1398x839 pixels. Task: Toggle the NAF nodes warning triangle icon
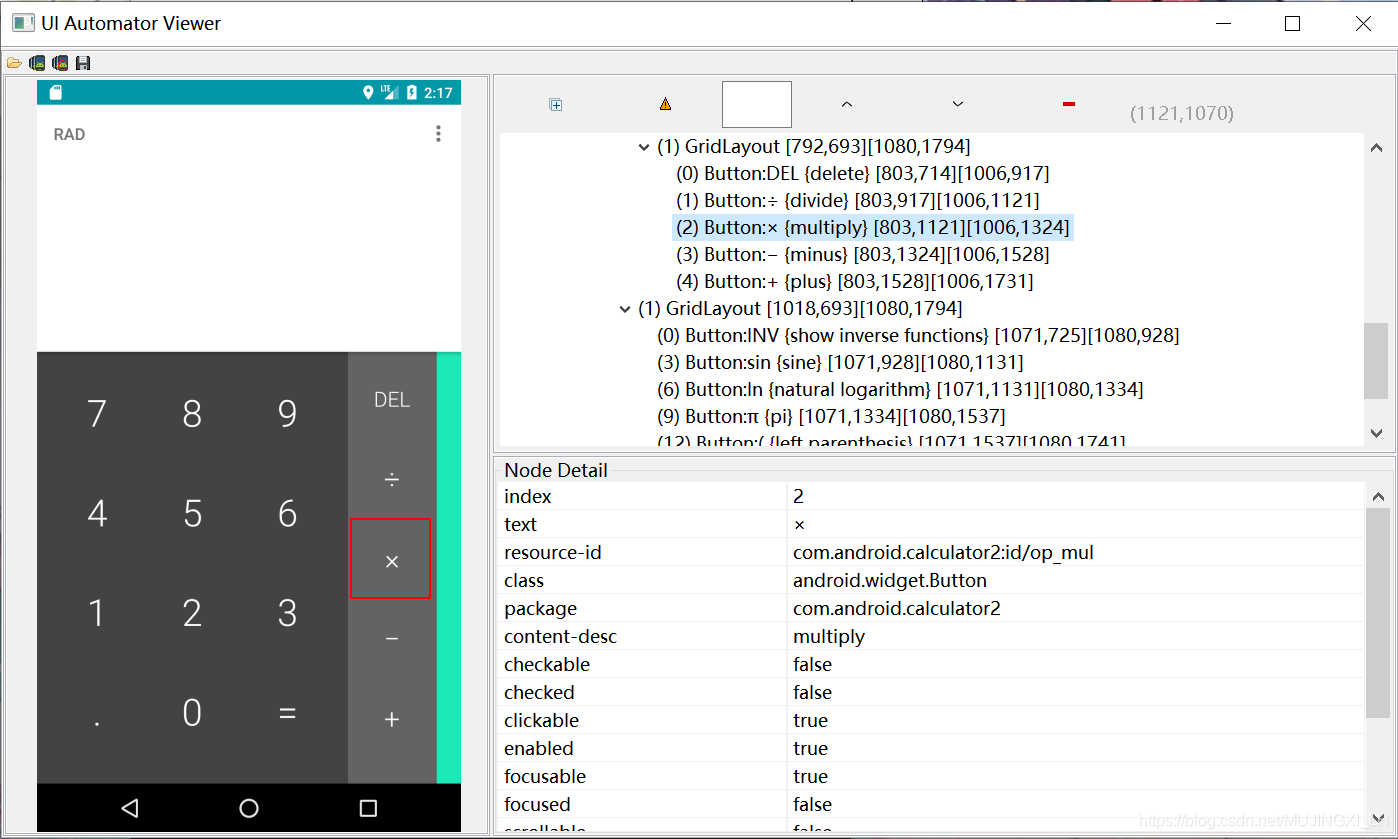tap(665, 104)
